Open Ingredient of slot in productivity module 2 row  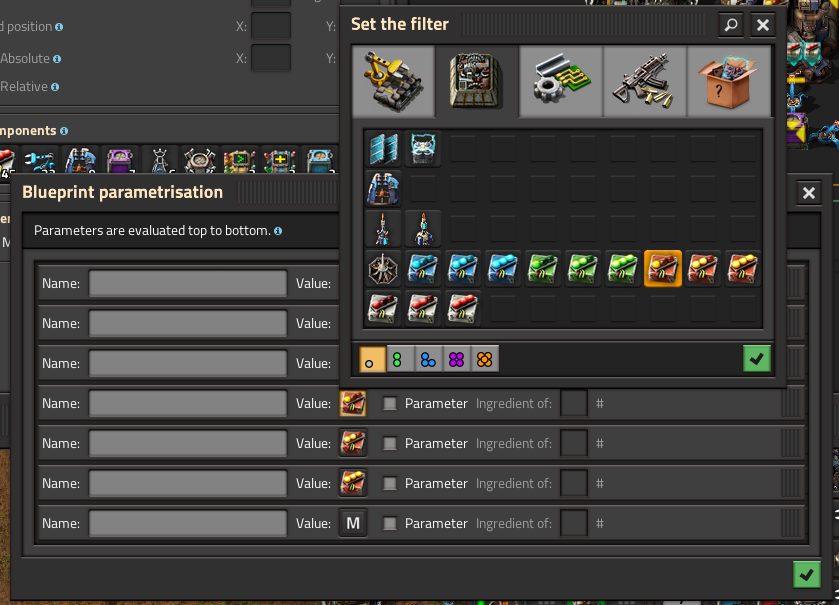click(574, 443)
